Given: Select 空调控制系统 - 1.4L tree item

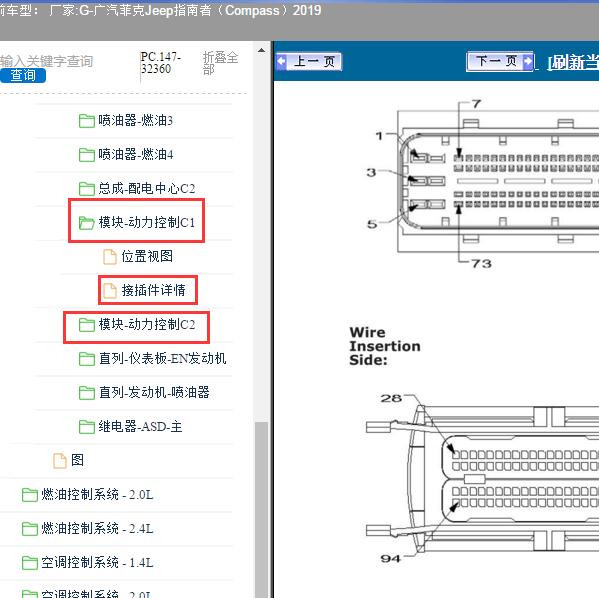Looking at the screenshot, I should (x=97, y=562).
